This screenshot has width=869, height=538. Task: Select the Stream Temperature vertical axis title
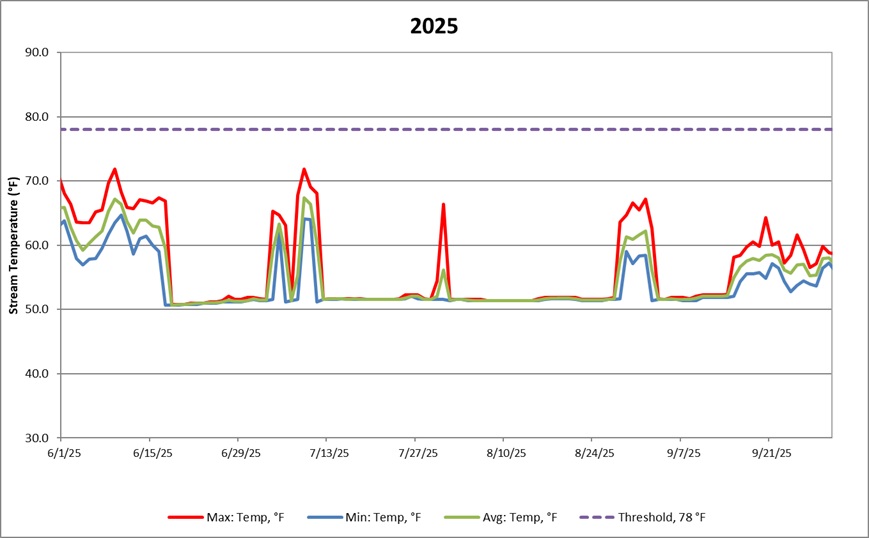[x=14, y=245]
